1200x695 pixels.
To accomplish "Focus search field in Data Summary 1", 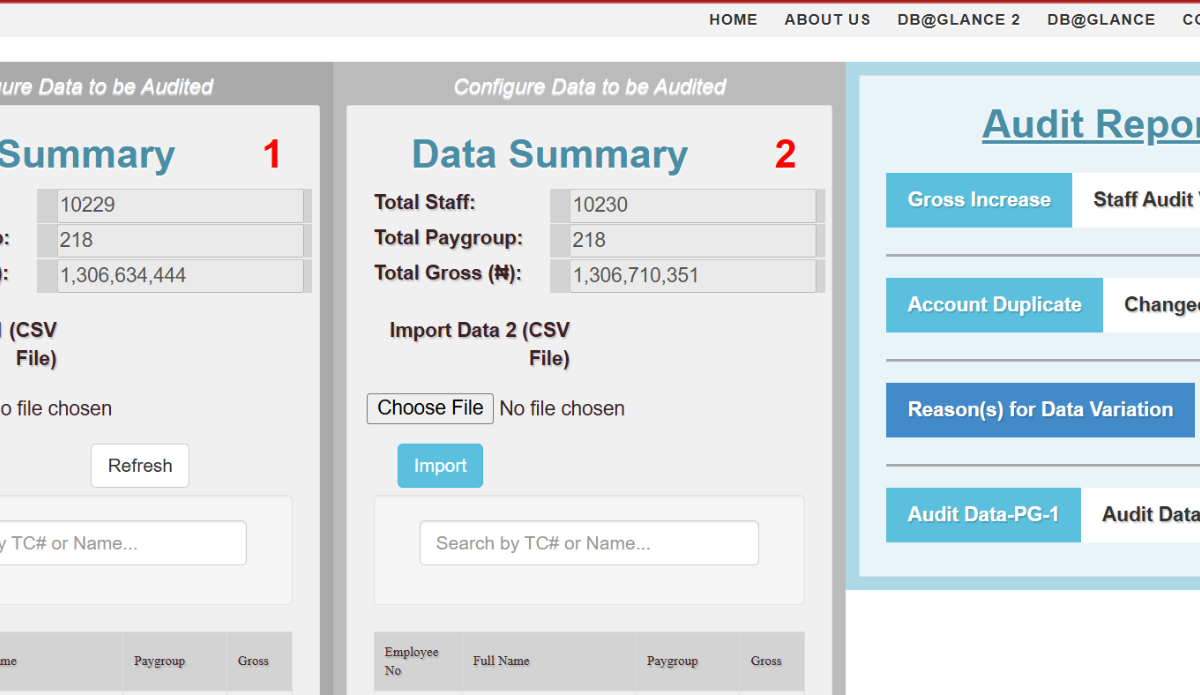I will click(x=120, y=543).
